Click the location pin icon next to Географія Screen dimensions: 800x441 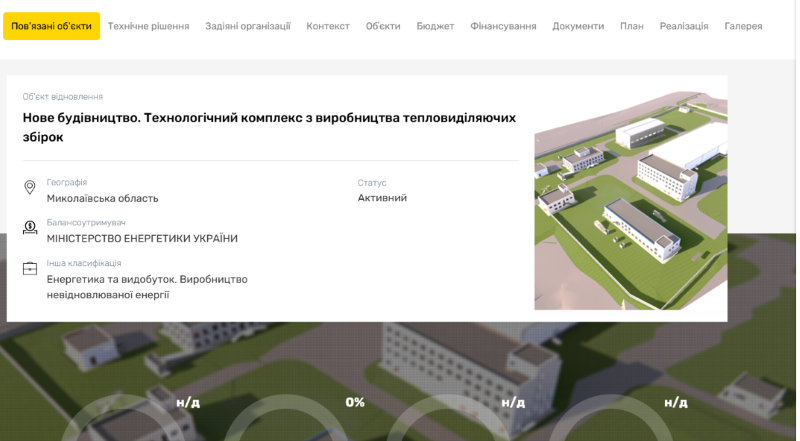(x=30, y=187)
